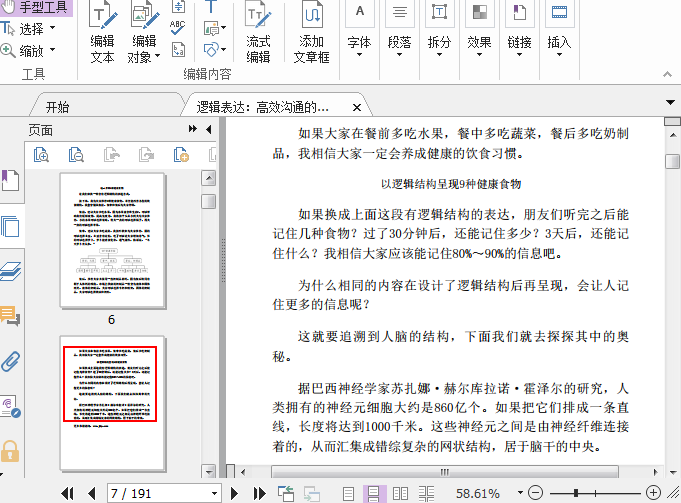Go to next page button
This screenshot has height=503, width=681.
234,493
